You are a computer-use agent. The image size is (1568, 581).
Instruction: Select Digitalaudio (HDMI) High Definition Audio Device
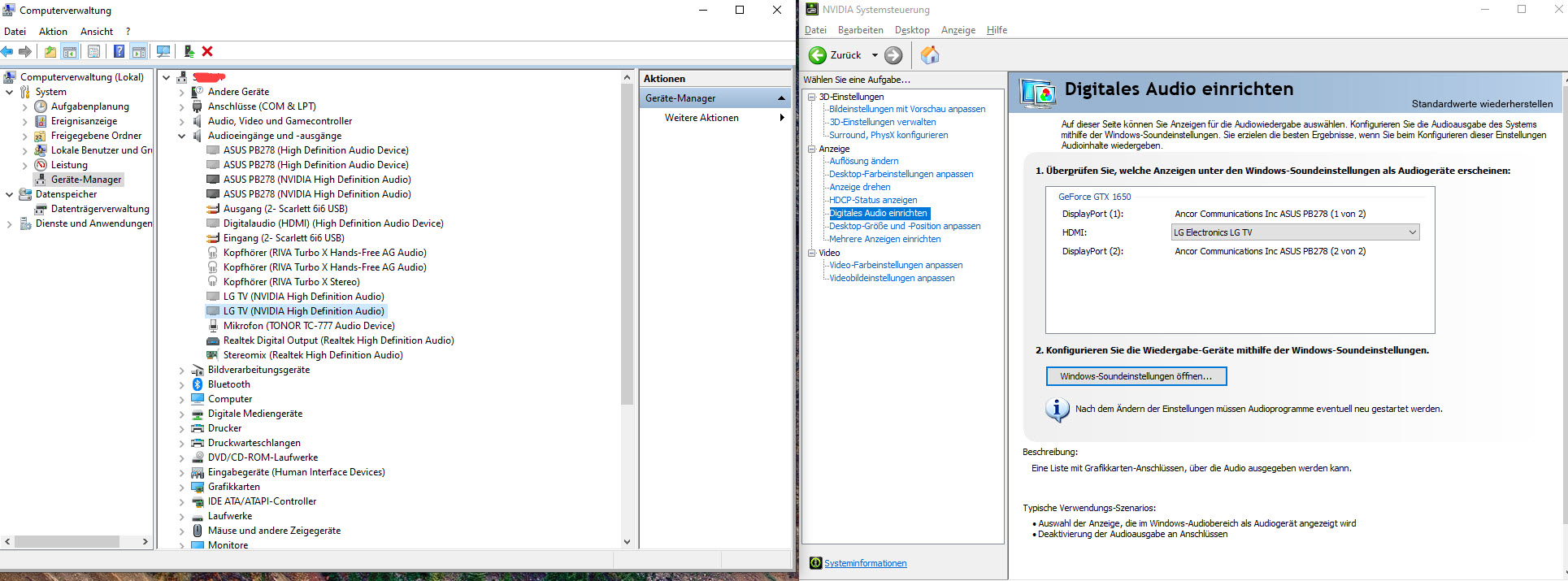pos(333,223)
